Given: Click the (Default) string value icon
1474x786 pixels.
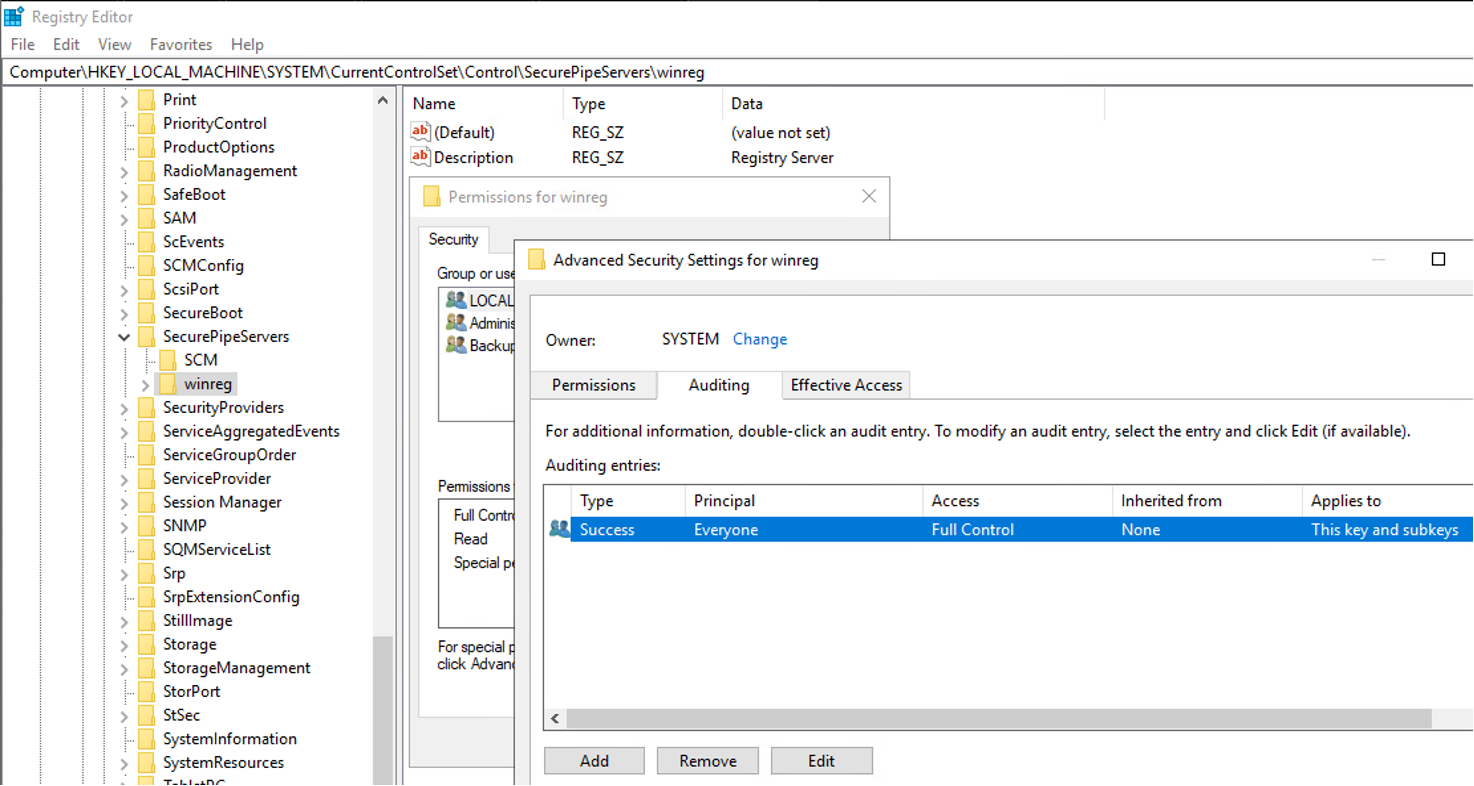Looking at the screenshot, I should pos(420,132).
